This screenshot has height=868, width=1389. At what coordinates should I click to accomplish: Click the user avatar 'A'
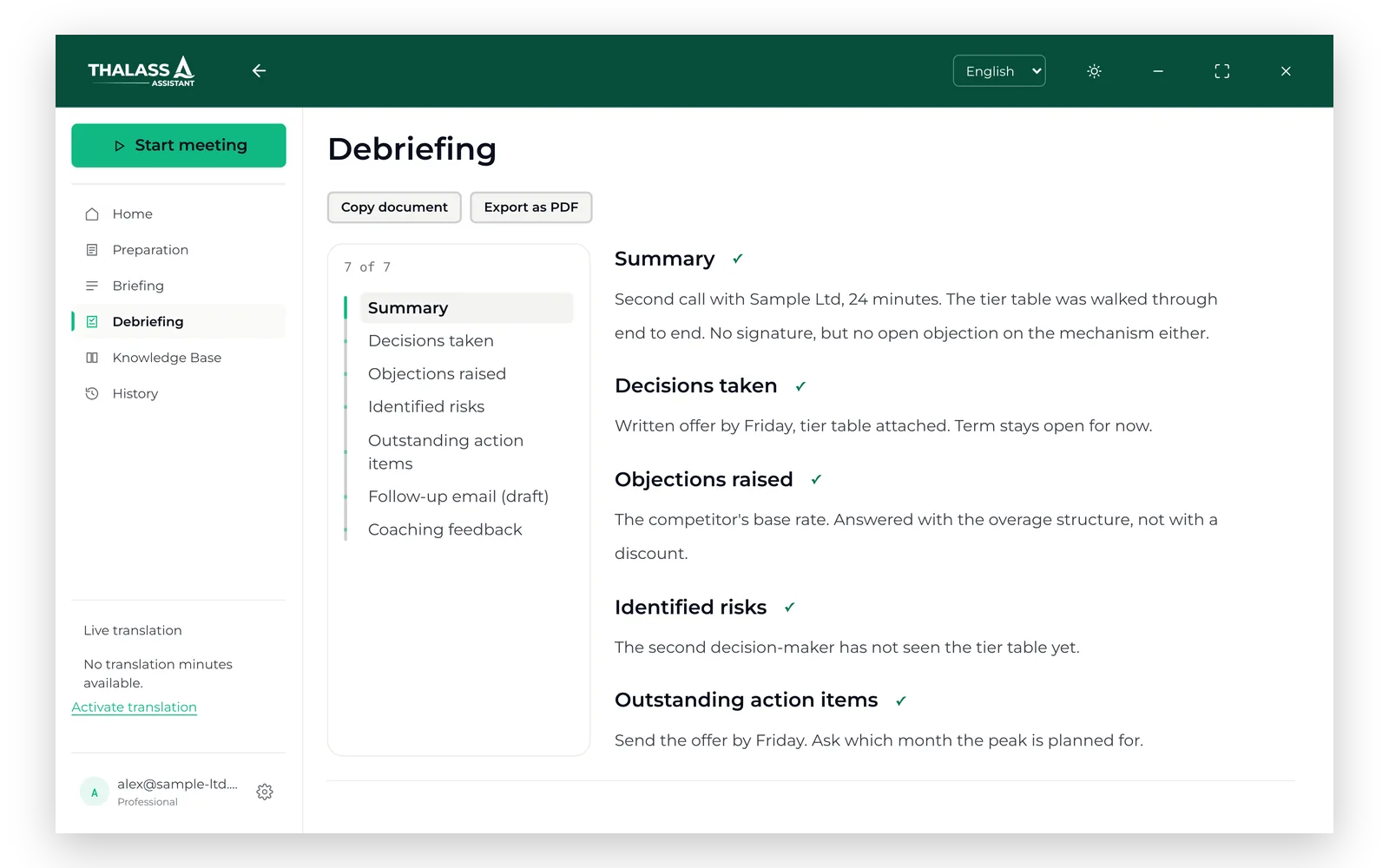(x=95, y=792)
